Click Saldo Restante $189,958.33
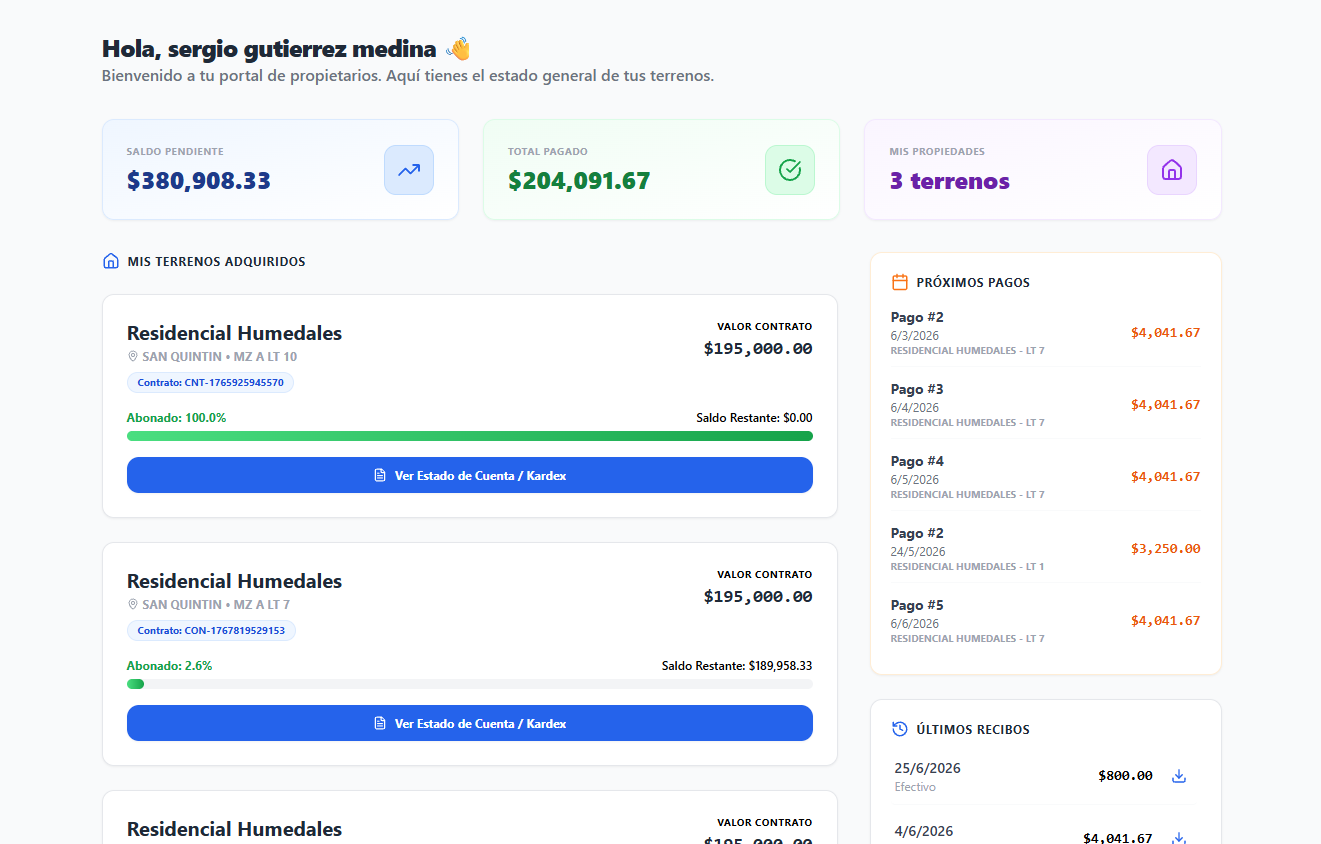This screenshot has height=844, width=1321. point(737,666)
